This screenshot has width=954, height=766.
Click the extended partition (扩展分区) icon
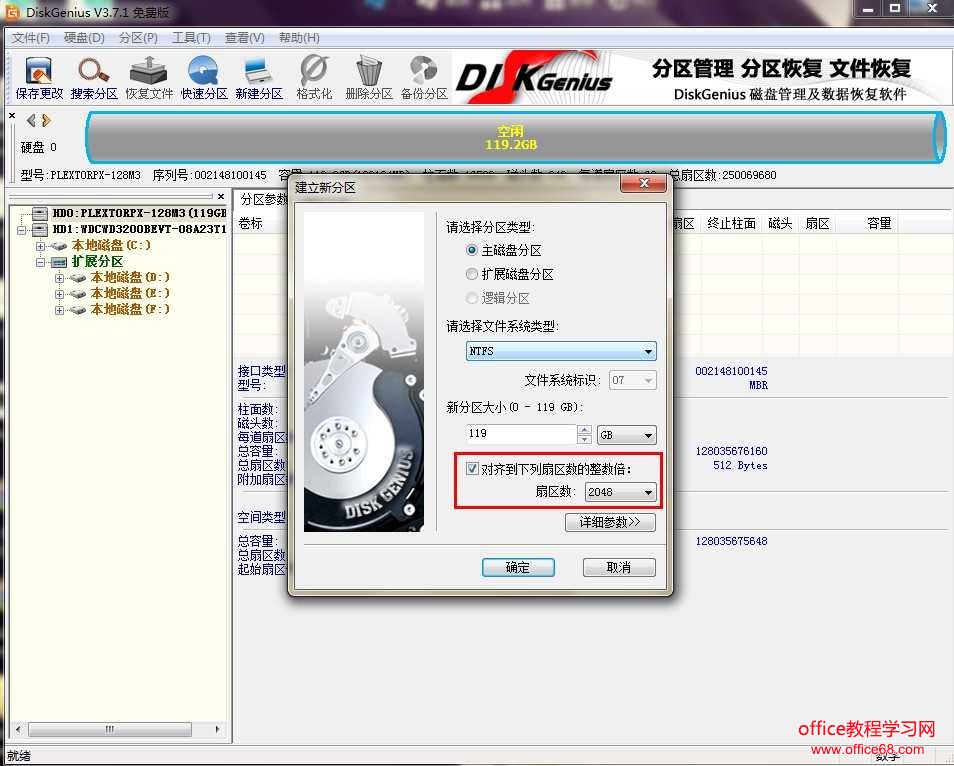[59, 262]
